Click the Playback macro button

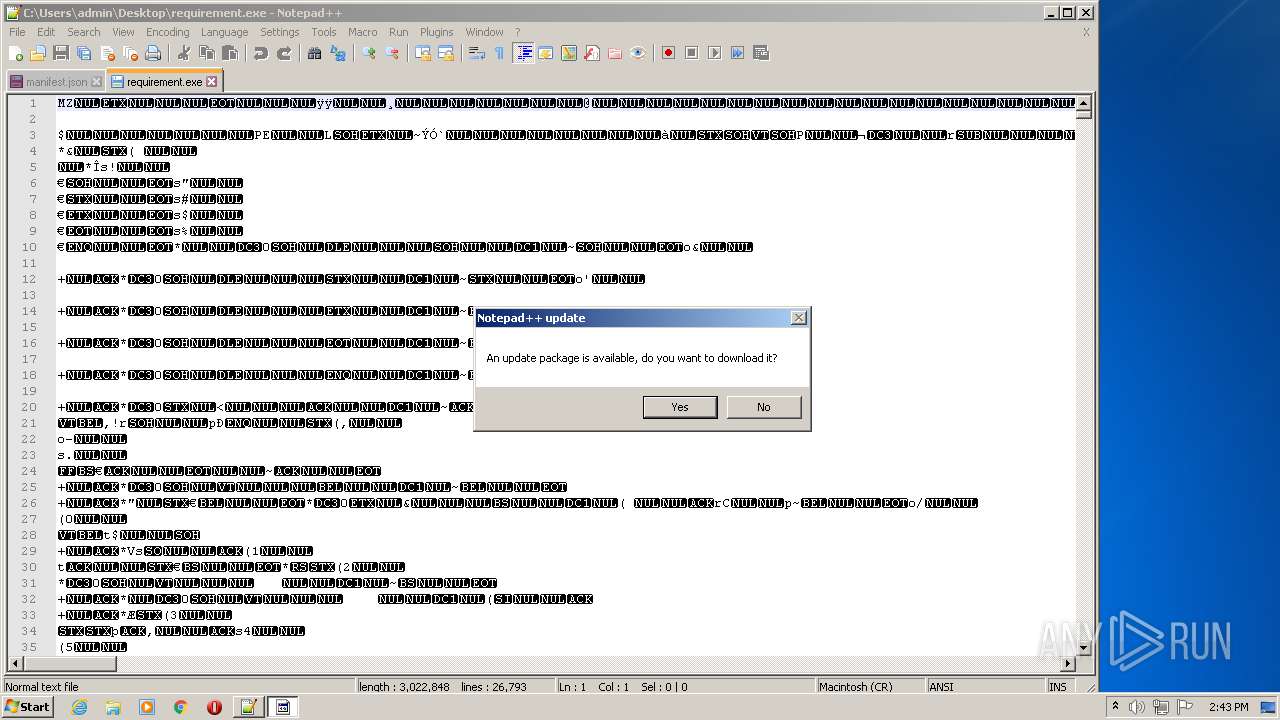[x=714, y=53]
